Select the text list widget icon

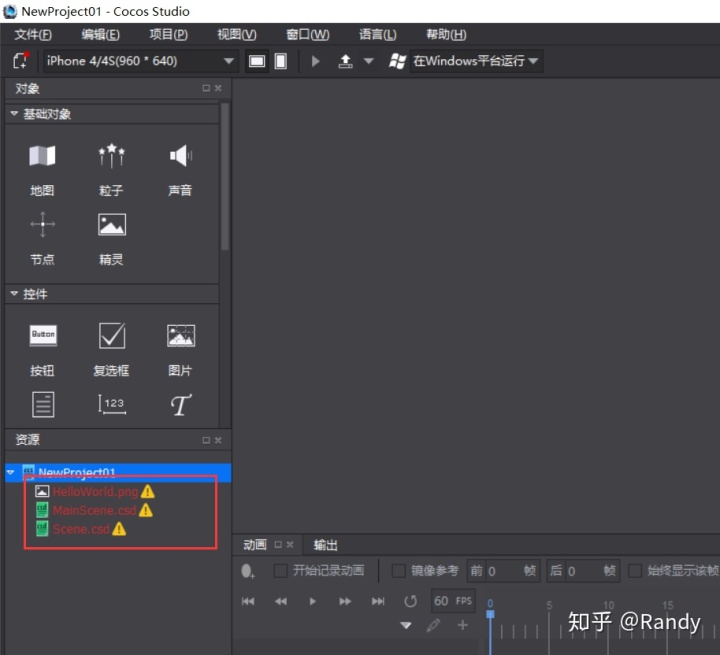pos(43,405)
